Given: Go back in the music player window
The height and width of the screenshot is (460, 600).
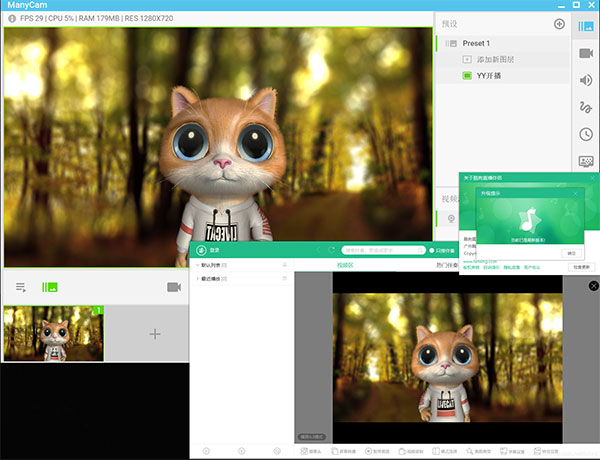Looking at the screenshot, I should [318, 250].
